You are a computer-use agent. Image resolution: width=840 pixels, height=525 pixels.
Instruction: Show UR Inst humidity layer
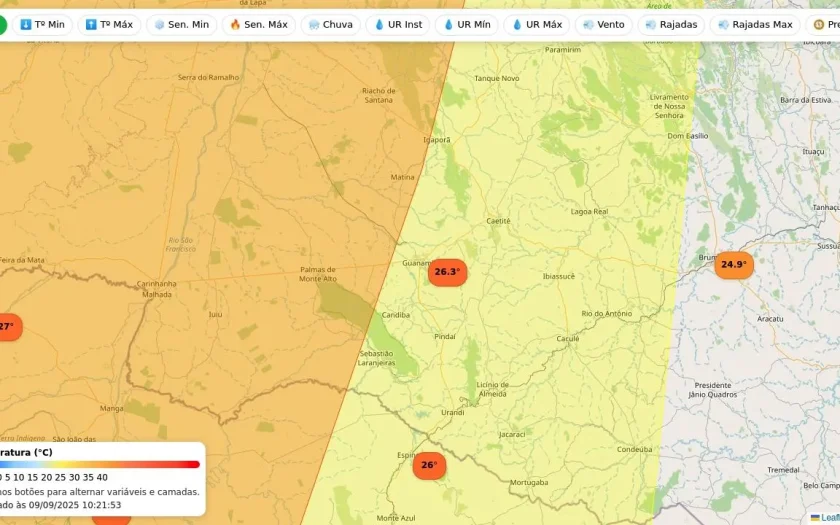pyautogui.click(x=398, y=25)
